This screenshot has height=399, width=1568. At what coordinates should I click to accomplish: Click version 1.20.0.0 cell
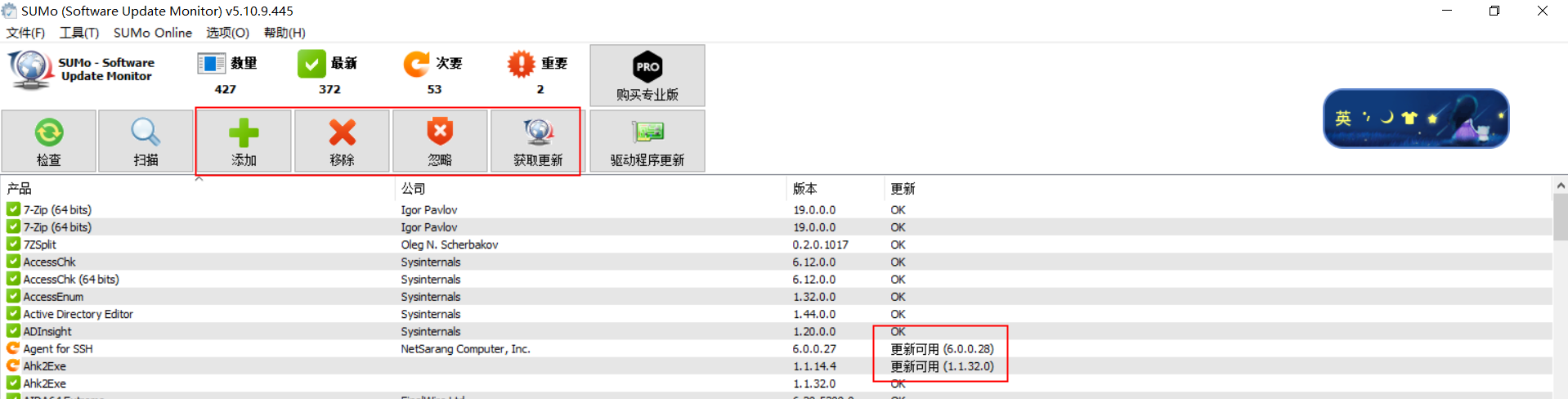[814, 331]
